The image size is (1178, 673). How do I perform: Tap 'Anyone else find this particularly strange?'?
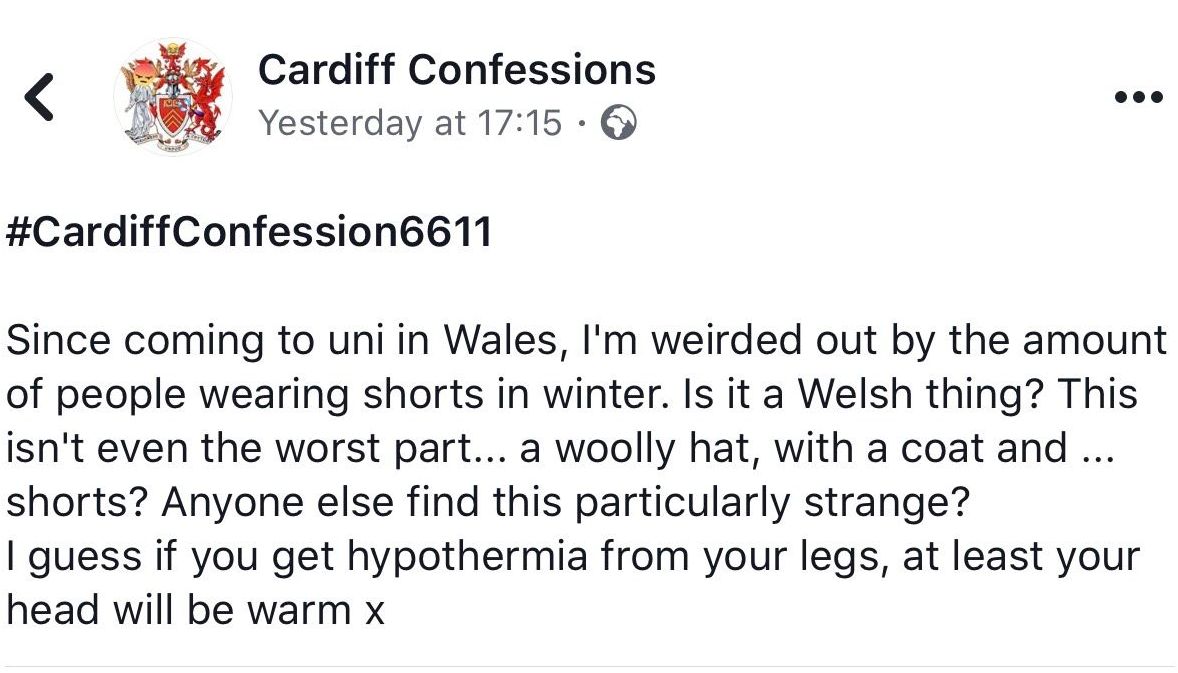point(566,502)
